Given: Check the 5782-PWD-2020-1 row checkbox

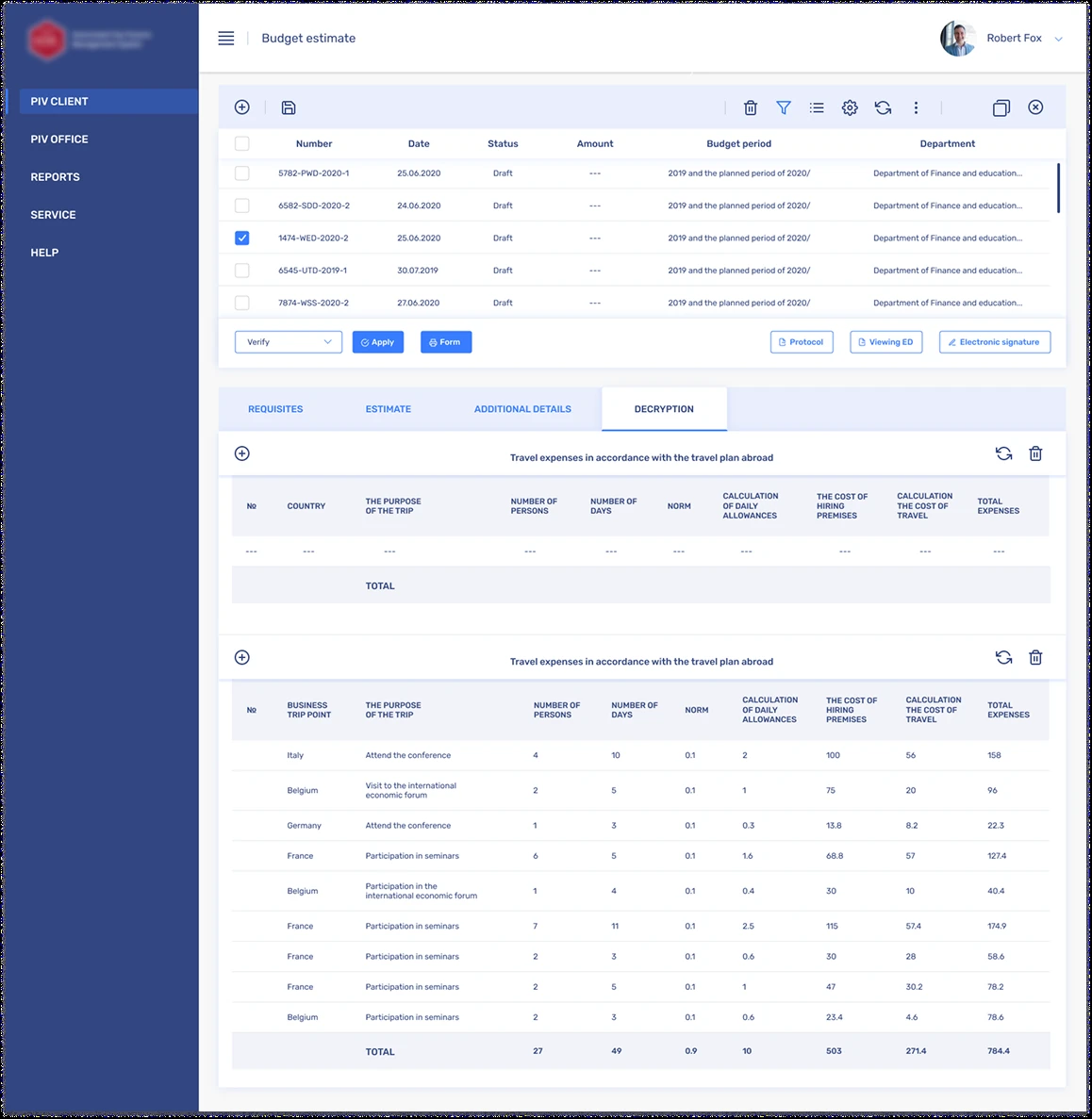Looking at the screenshot, I should (x=242, y=173).
